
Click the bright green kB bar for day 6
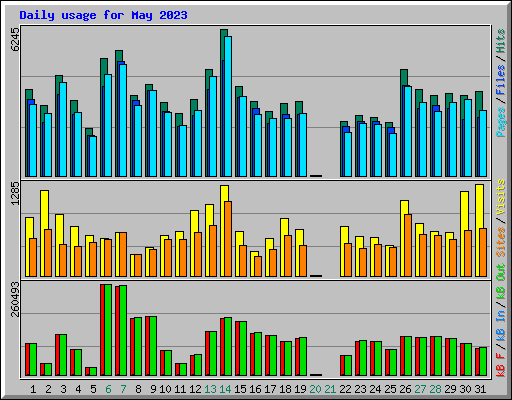click(108, 330)
